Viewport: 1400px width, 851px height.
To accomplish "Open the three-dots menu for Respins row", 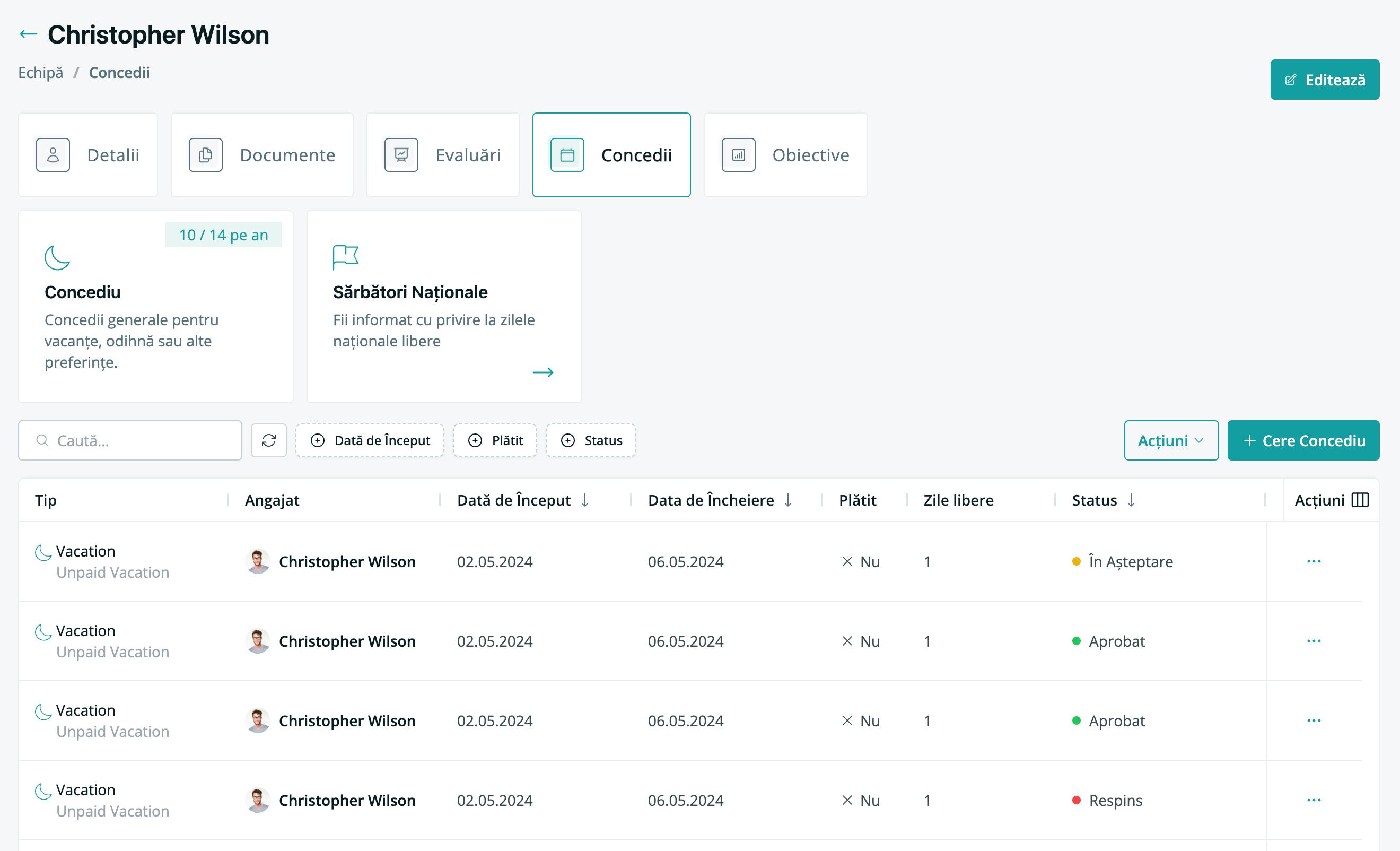I will pos(1314,801).
